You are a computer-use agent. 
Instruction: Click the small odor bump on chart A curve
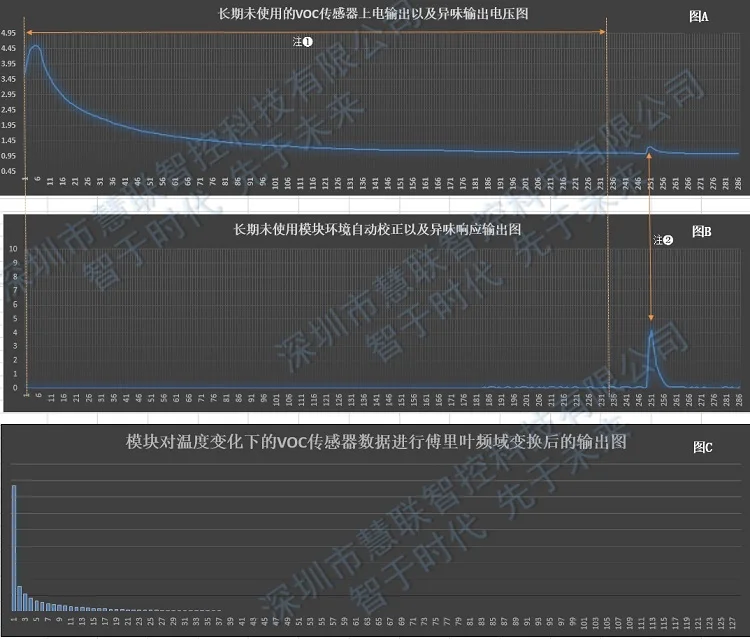(650, 148)
